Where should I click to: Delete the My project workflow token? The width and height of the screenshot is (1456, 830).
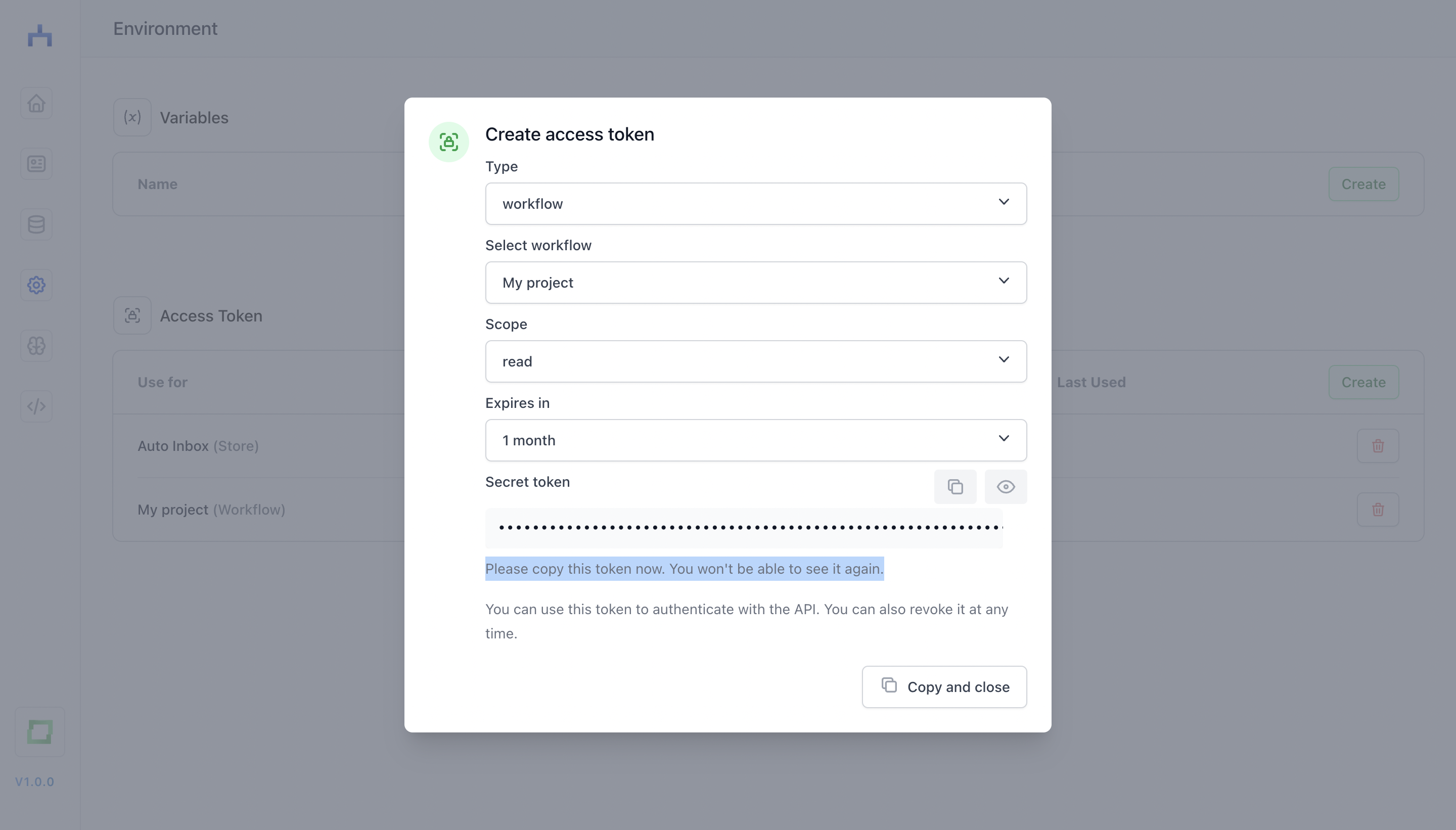point(1378,510)
